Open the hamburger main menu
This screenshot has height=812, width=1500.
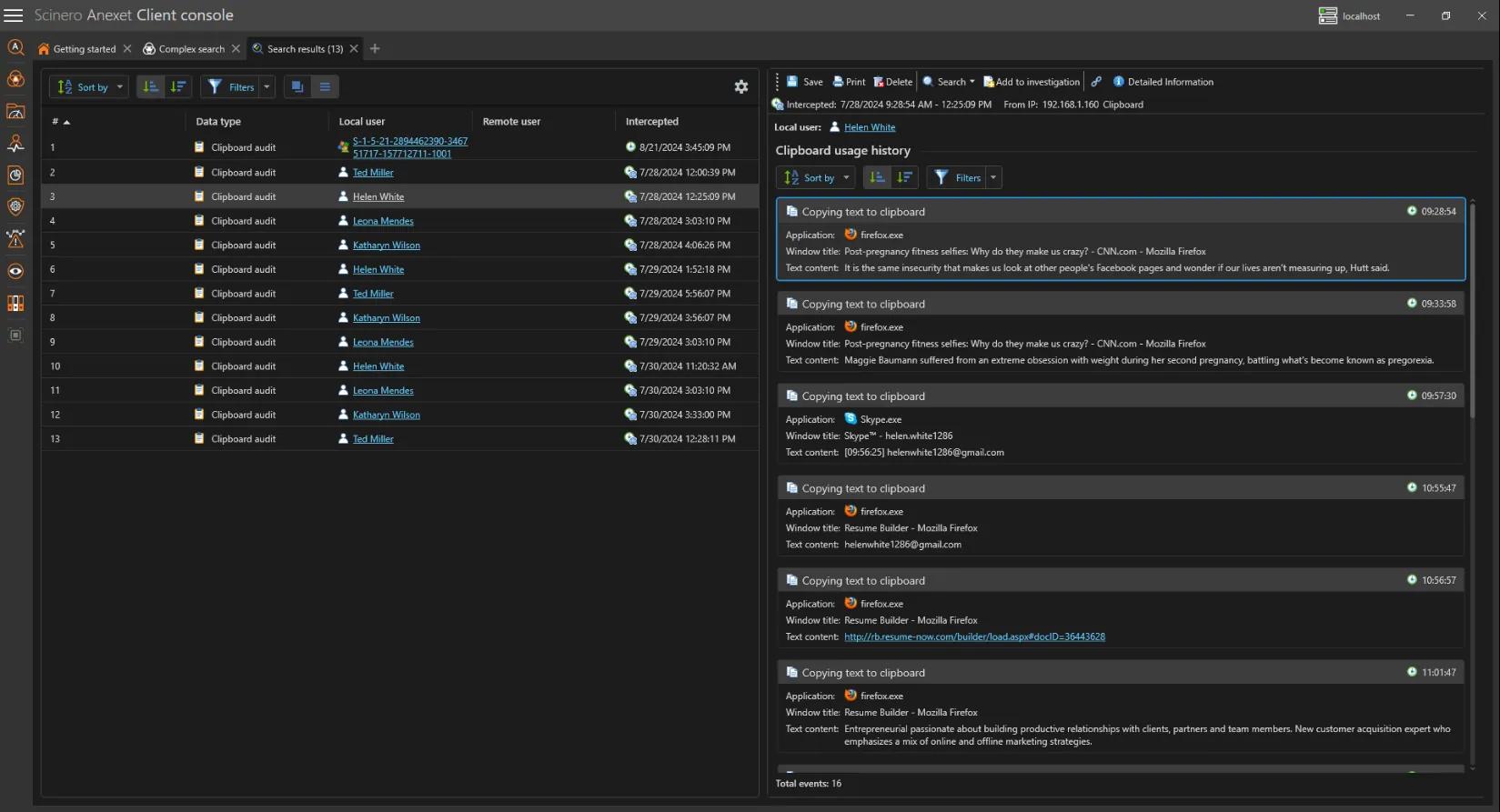tap(14, 15)
